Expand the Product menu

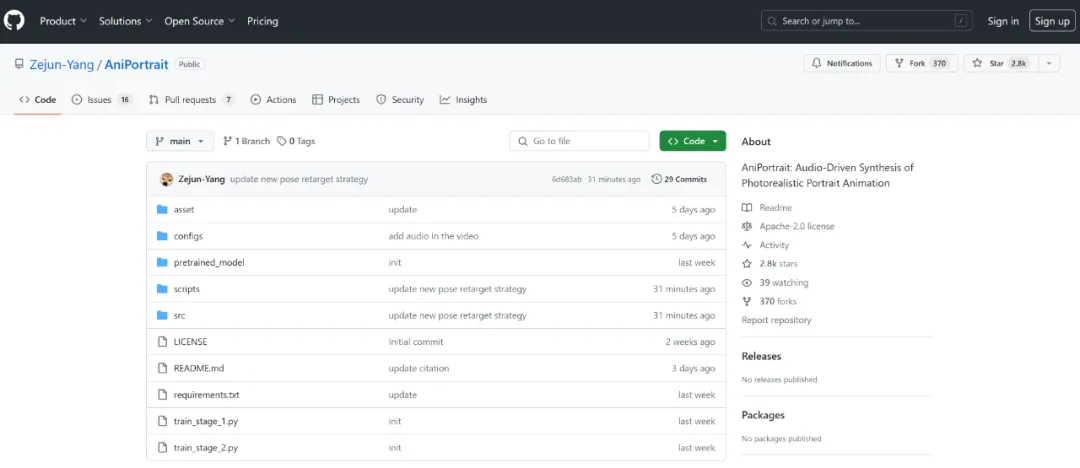coord(63,21)
